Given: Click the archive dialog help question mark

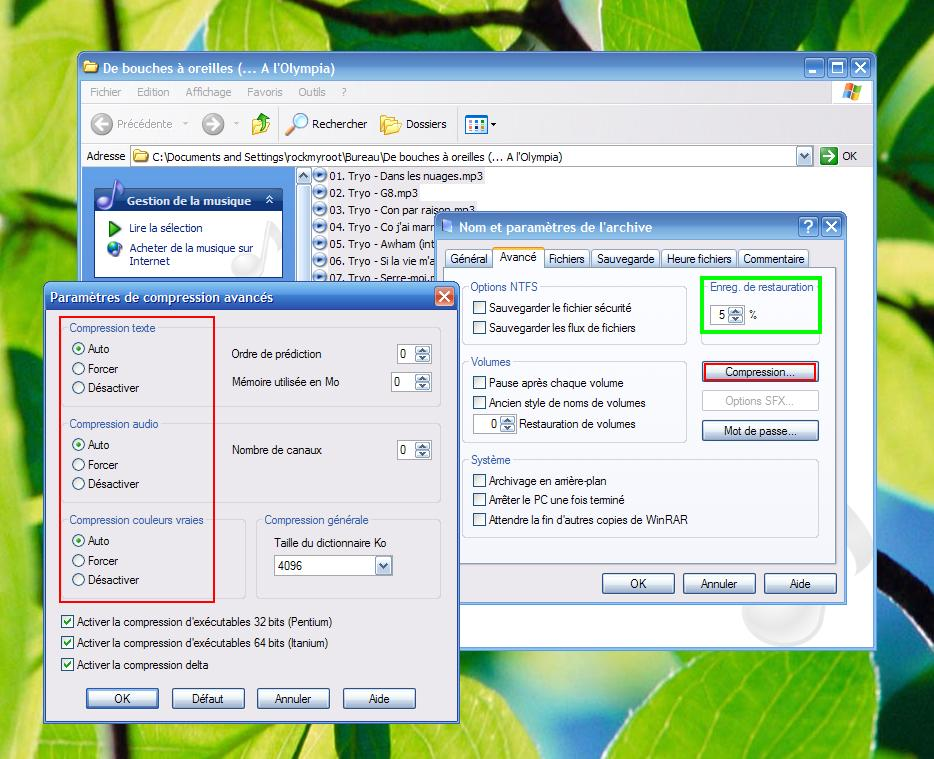Looking at the screenshot, I should (x=808, y=227).
